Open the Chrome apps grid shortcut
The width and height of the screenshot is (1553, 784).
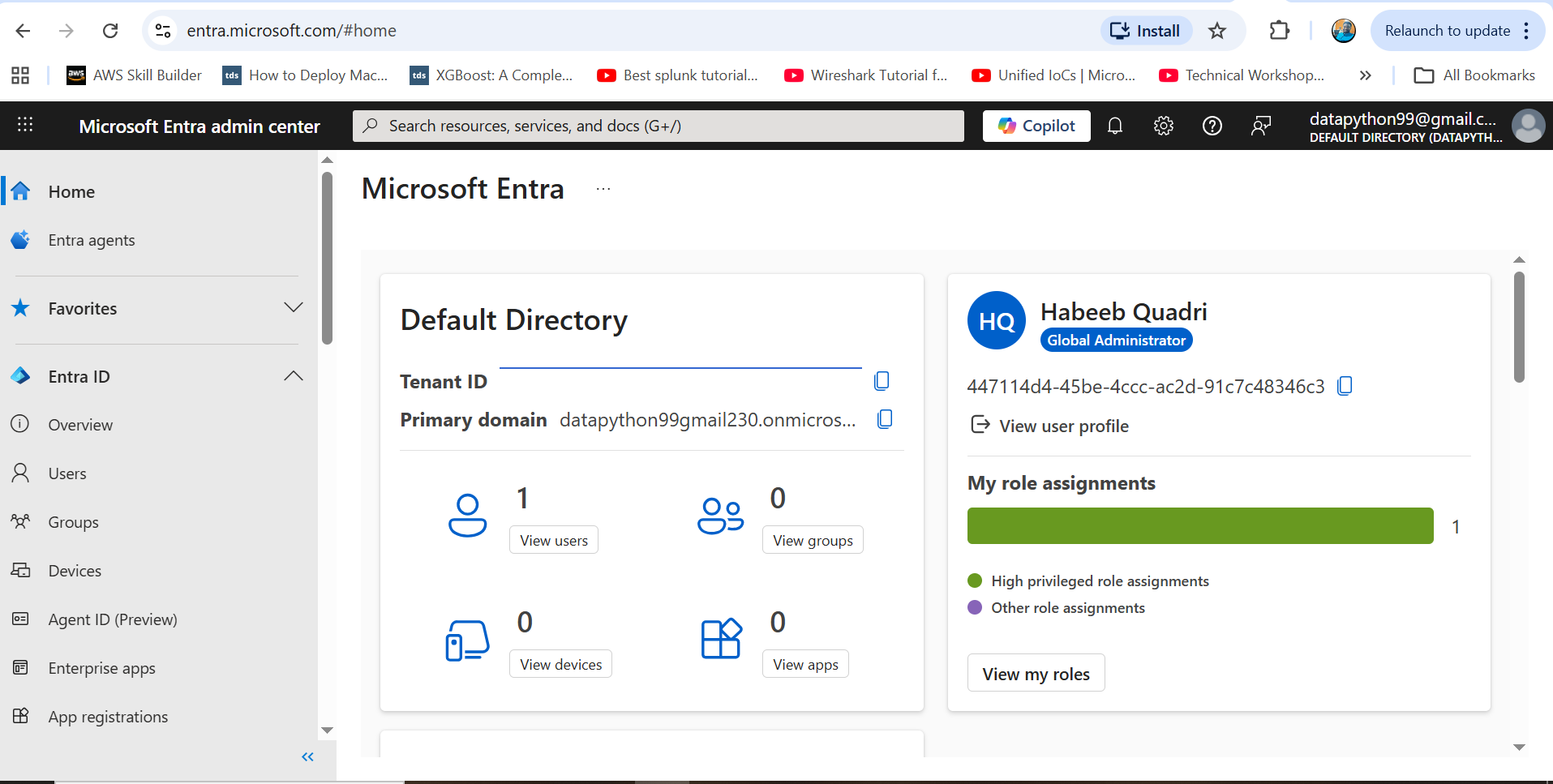pyautogui.click(x=20, y=75)
